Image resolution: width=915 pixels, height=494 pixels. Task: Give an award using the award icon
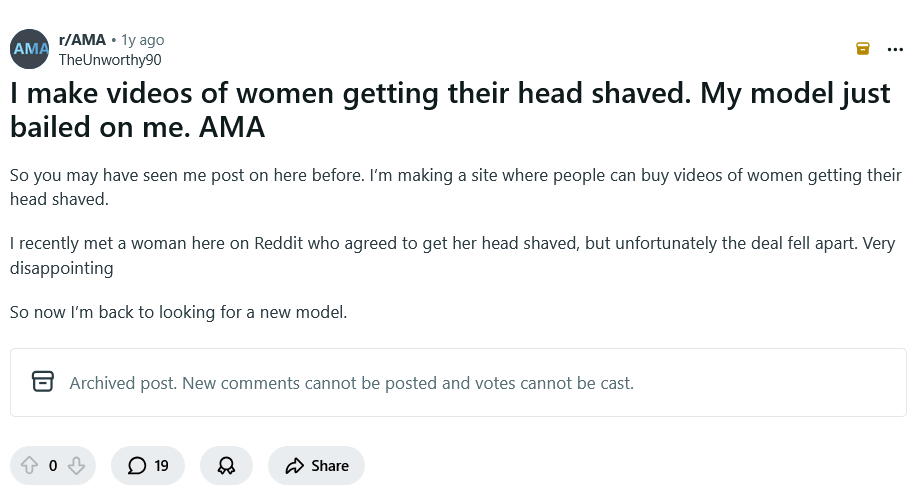click(x=226, y=465)
